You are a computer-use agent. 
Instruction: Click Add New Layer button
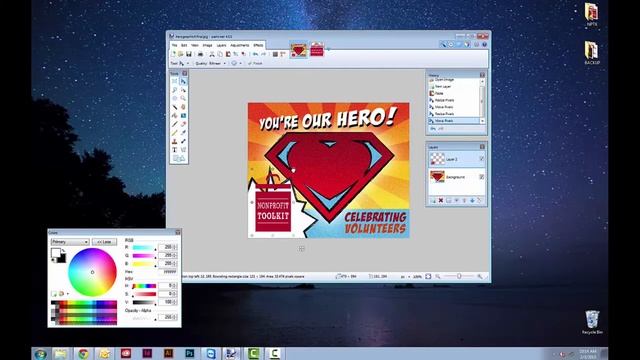click(x=433, y=200)
